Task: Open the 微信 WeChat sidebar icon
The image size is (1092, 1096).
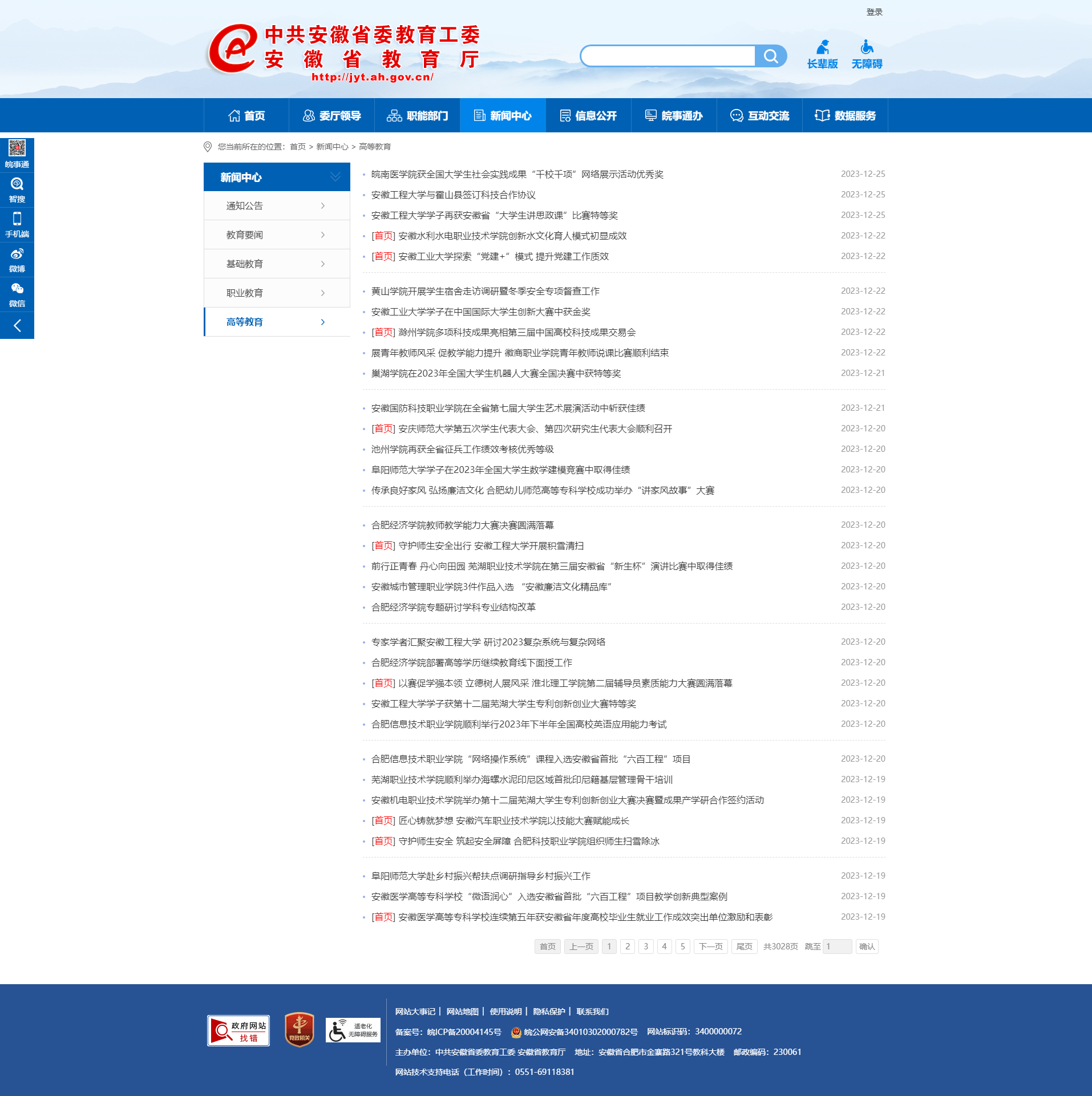Action: point(17,294)
